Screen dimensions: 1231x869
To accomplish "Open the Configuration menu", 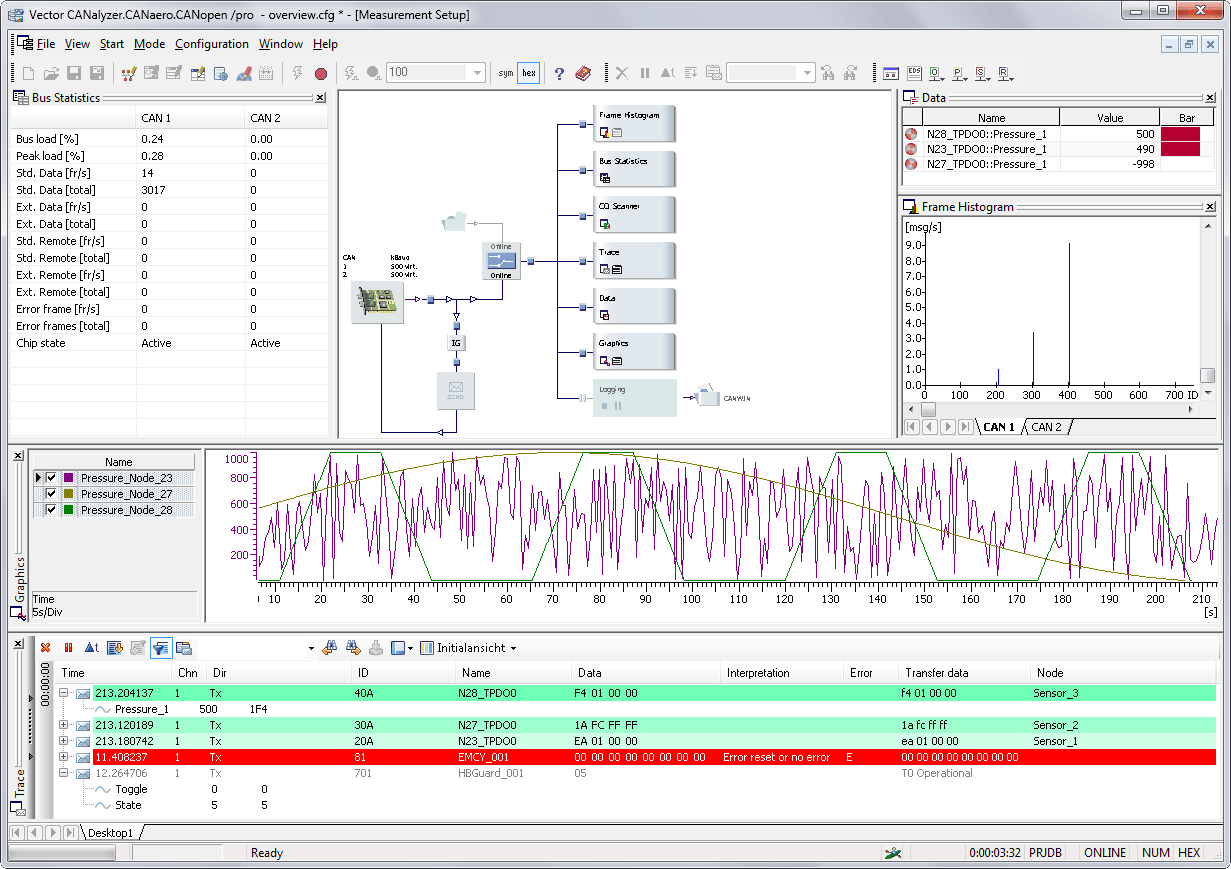I will point(212,44).
